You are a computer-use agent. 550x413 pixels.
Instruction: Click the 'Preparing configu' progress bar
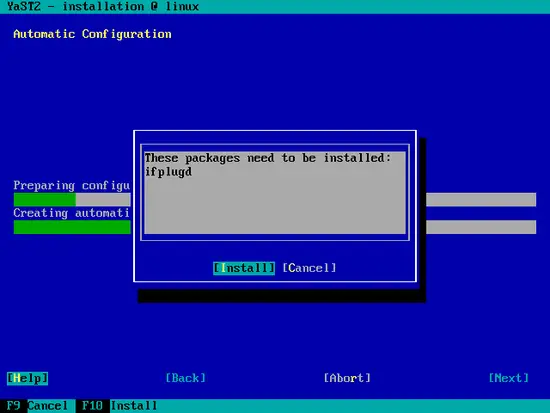pyautogui.click(x=275, y=200)
